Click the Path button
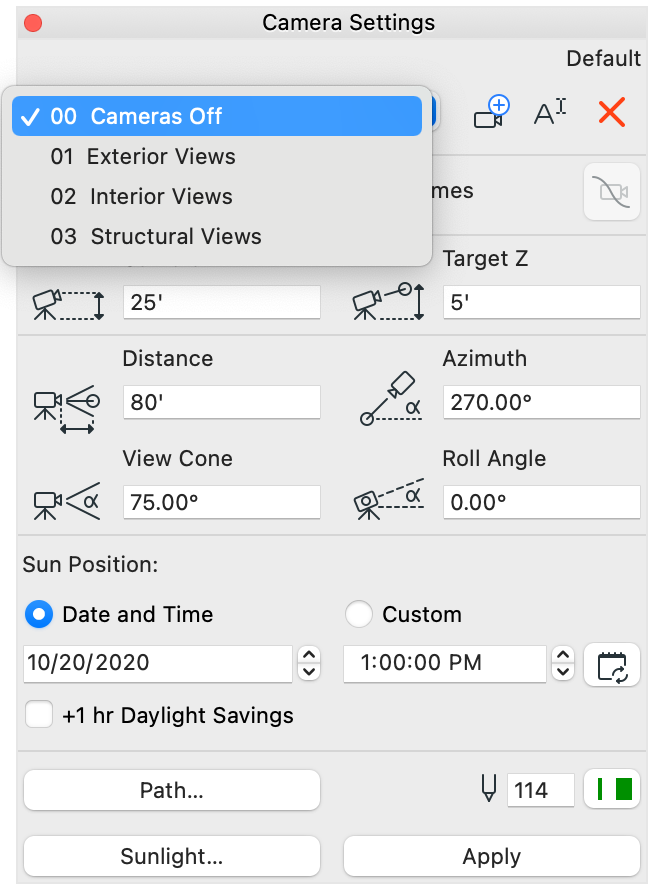This screenshot has height=894, width=664. 171,790
